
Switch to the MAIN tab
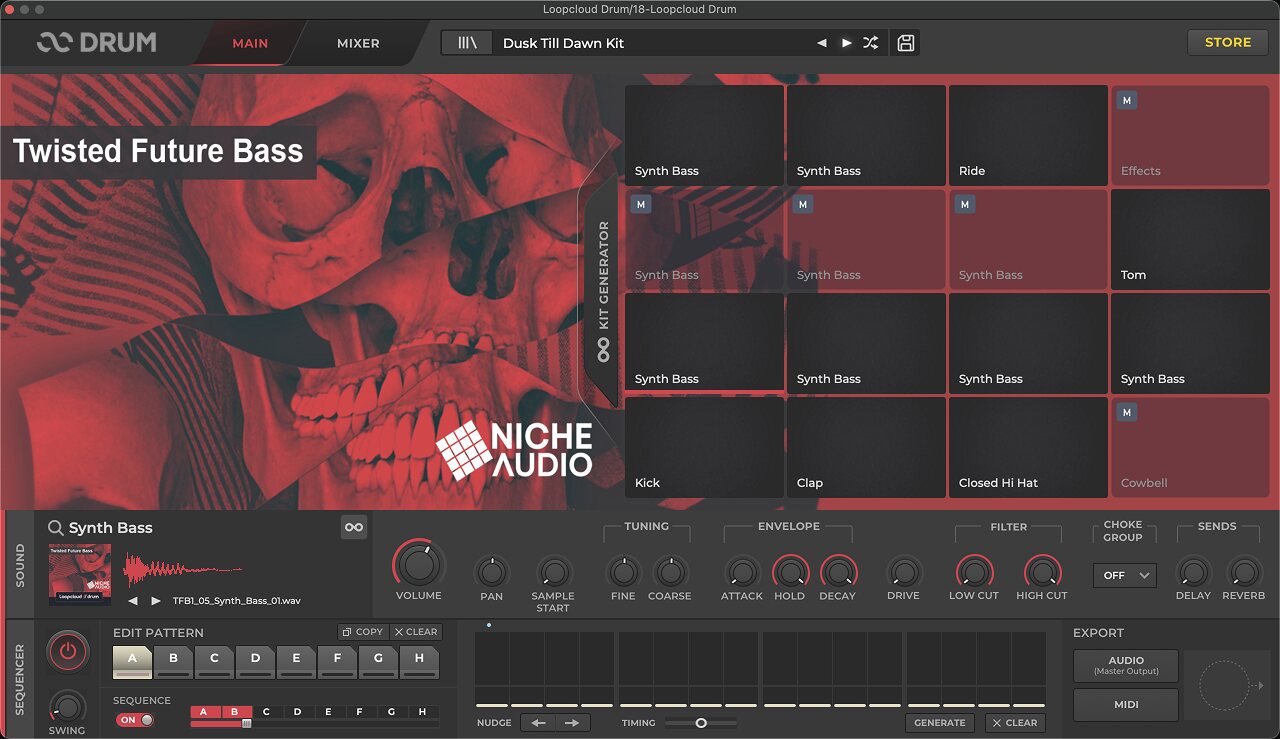[x=250, y=43]
